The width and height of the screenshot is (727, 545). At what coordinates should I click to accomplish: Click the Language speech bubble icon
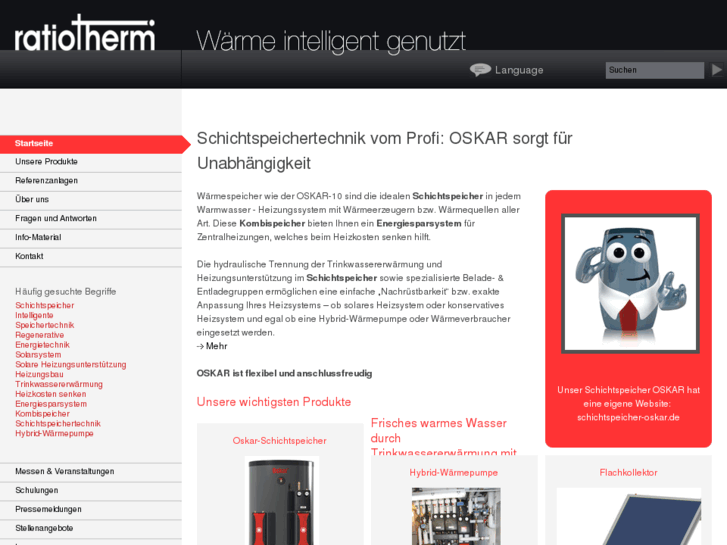coord(480,70)
